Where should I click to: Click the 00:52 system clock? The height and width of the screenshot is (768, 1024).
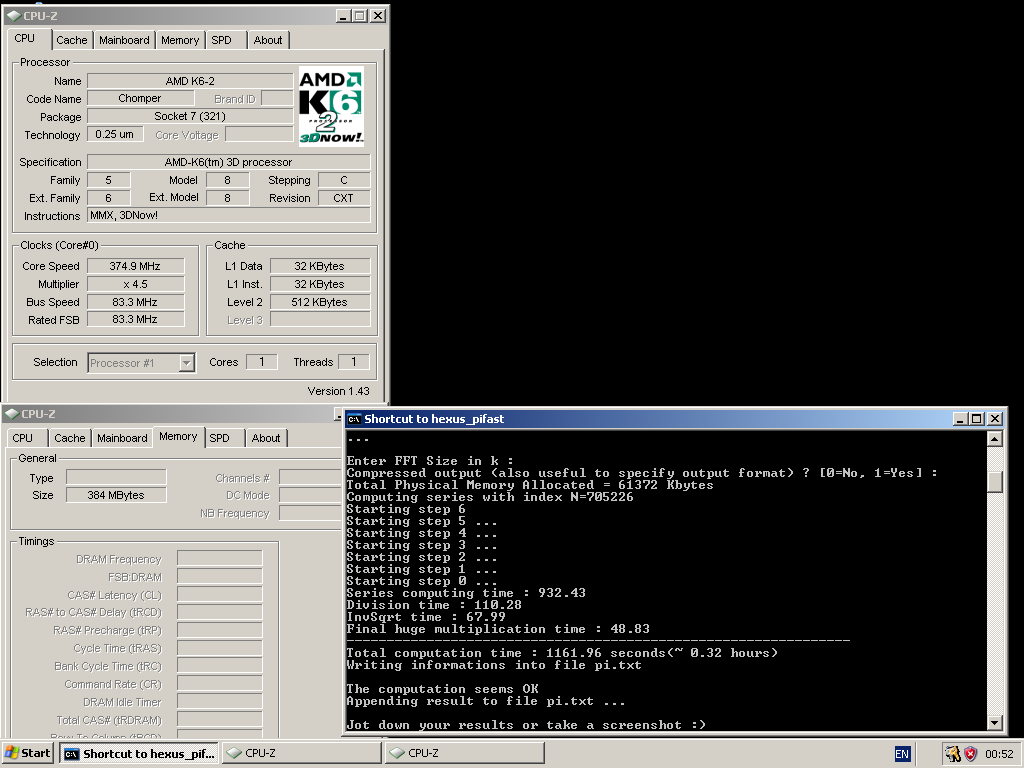(x=999, y=754)
